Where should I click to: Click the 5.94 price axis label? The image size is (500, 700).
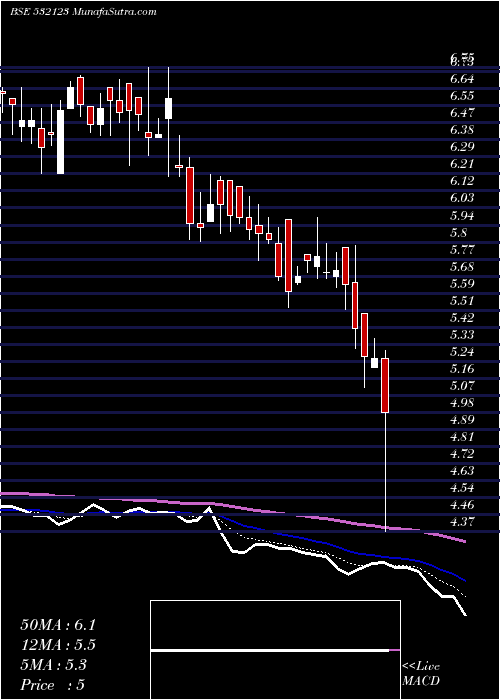click(462, 216)
